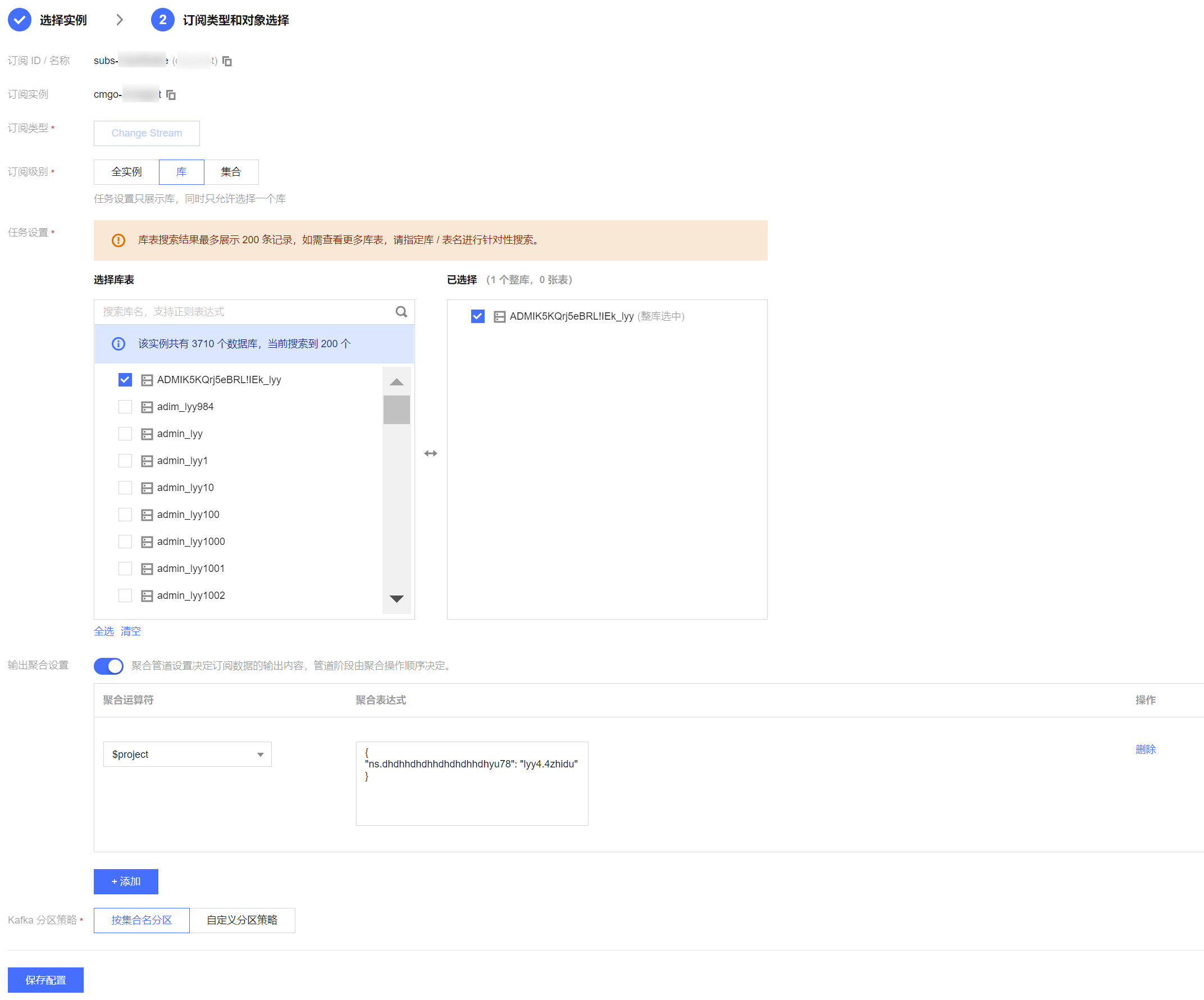
Task: Select the 集合 subscription level tab
Action: [x=230, y=172]
